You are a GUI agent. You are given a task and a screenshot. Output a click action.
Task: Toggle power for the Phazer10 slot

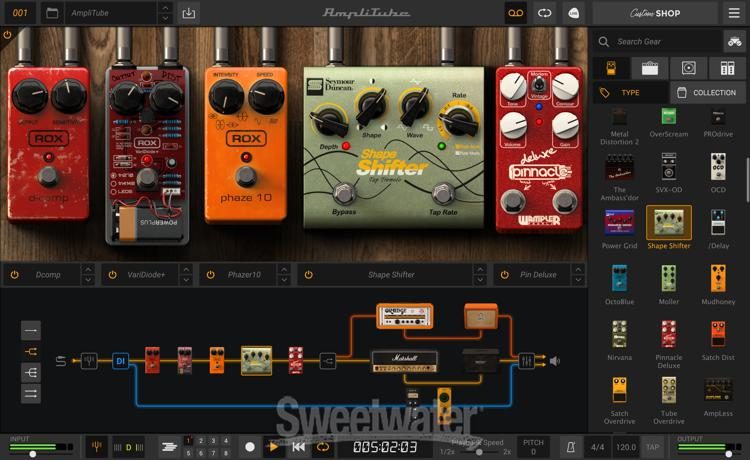pos(210,274)
